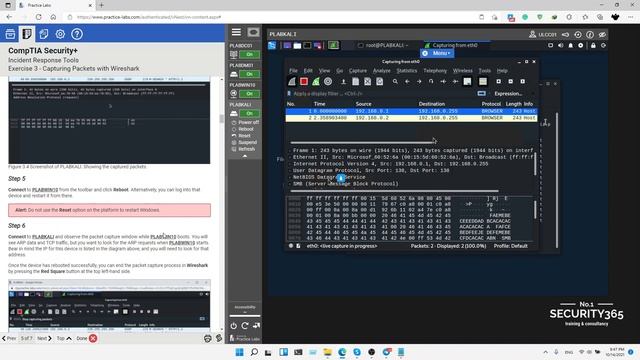Open the settings gear in lab header
The height and width of the screenshot is (360, 640).
(x=60, y=34)
